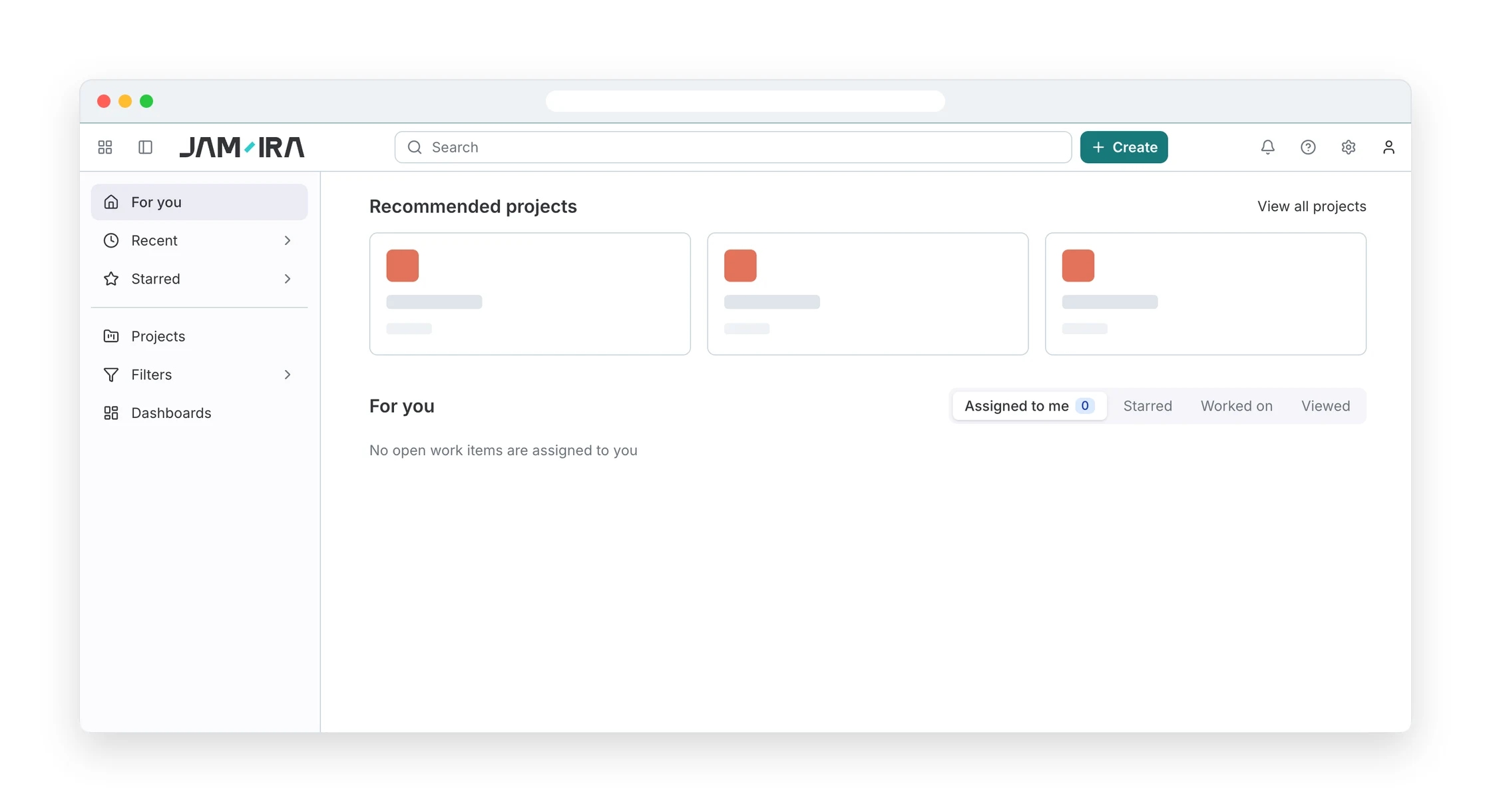Open the notifications bell
The image size is (1491, 812).
coord(1267,147)
